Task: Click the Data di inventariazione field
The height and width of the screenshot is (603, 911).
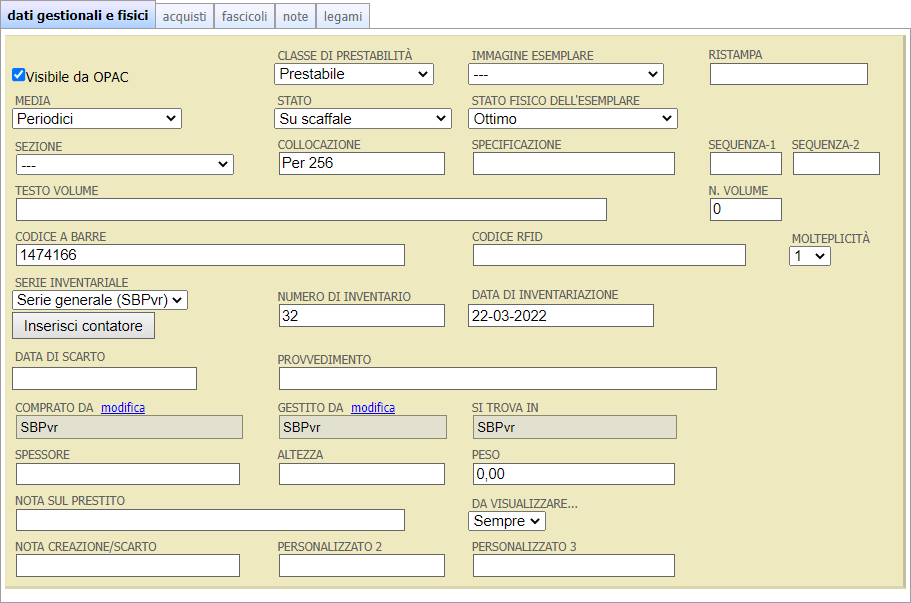Action: 560,316
